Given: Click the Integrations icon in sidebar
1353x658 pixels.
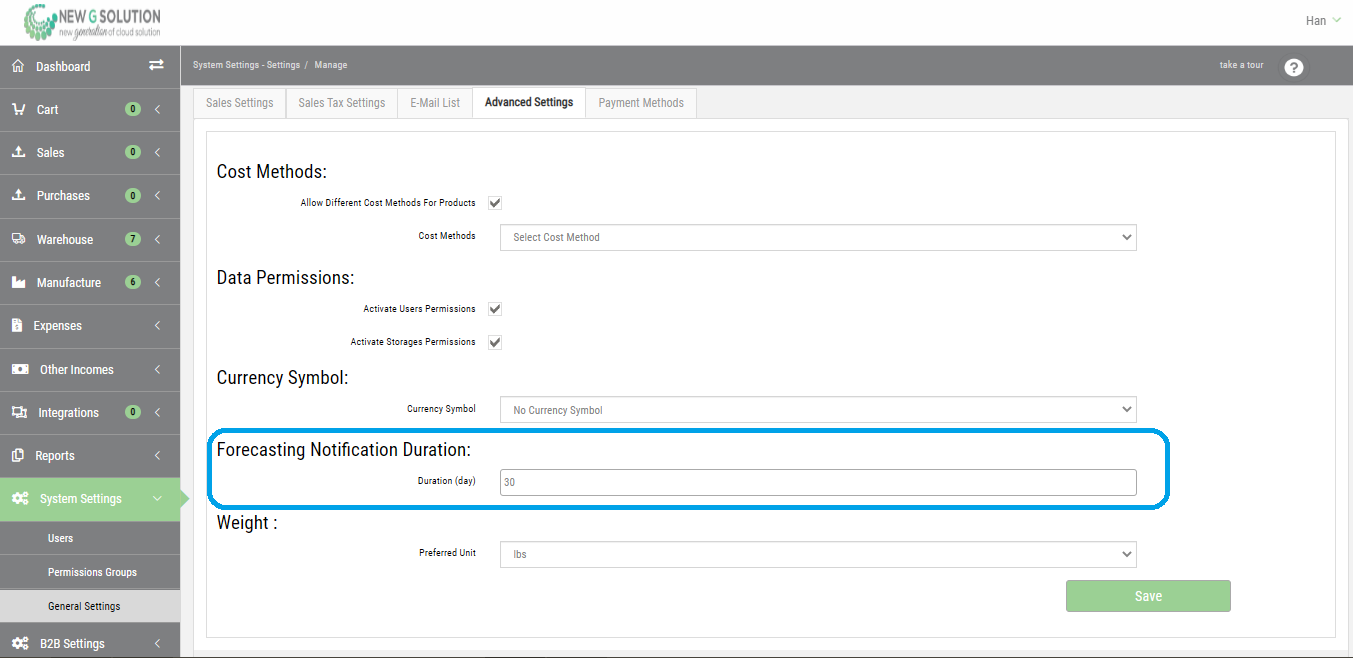Looking at the screenshot, I should pyautogui.click(x=19, y=412).
